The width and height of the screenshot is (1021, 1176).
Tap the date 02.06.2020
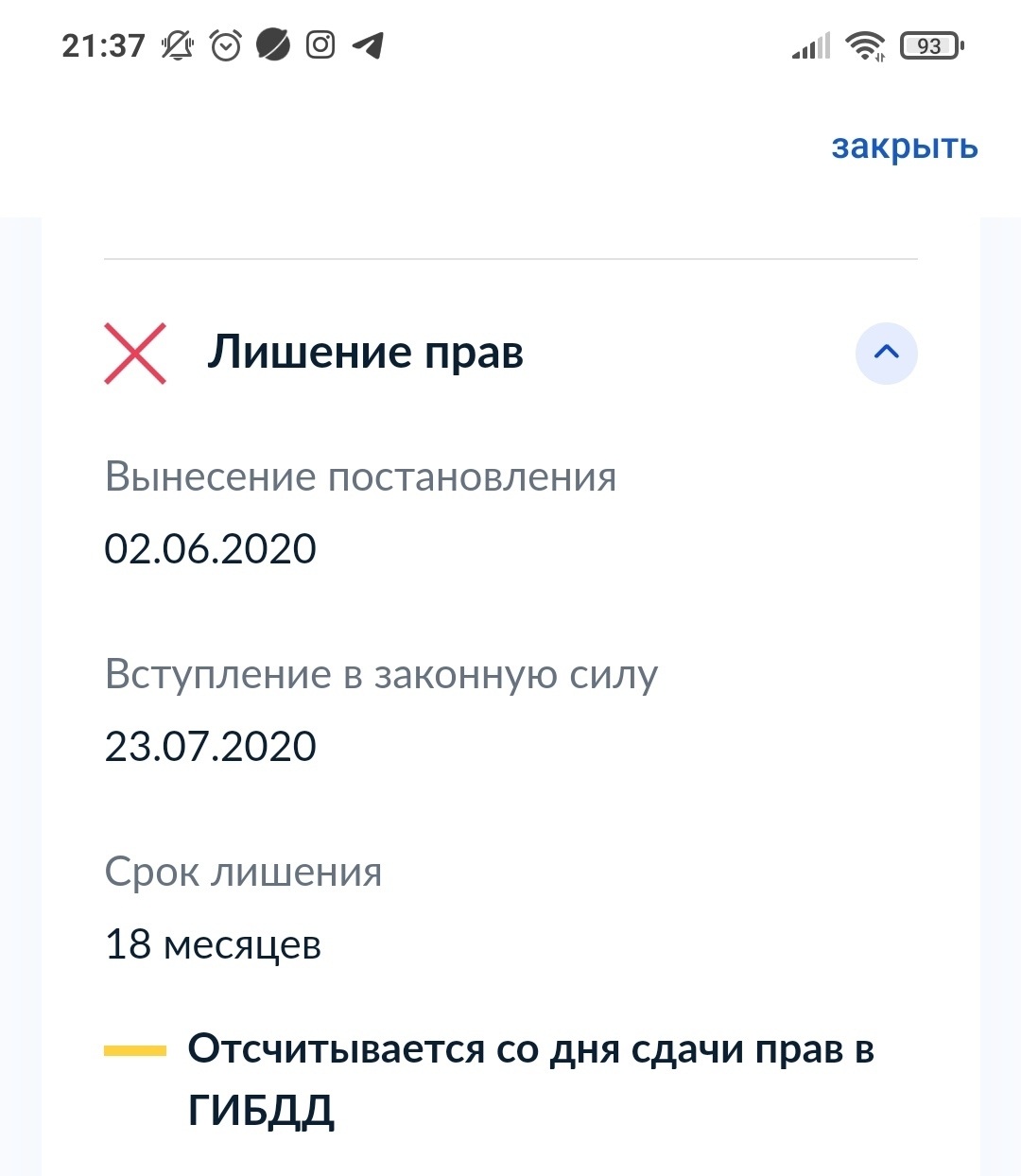pyautogui.click(x=210, y=549)
